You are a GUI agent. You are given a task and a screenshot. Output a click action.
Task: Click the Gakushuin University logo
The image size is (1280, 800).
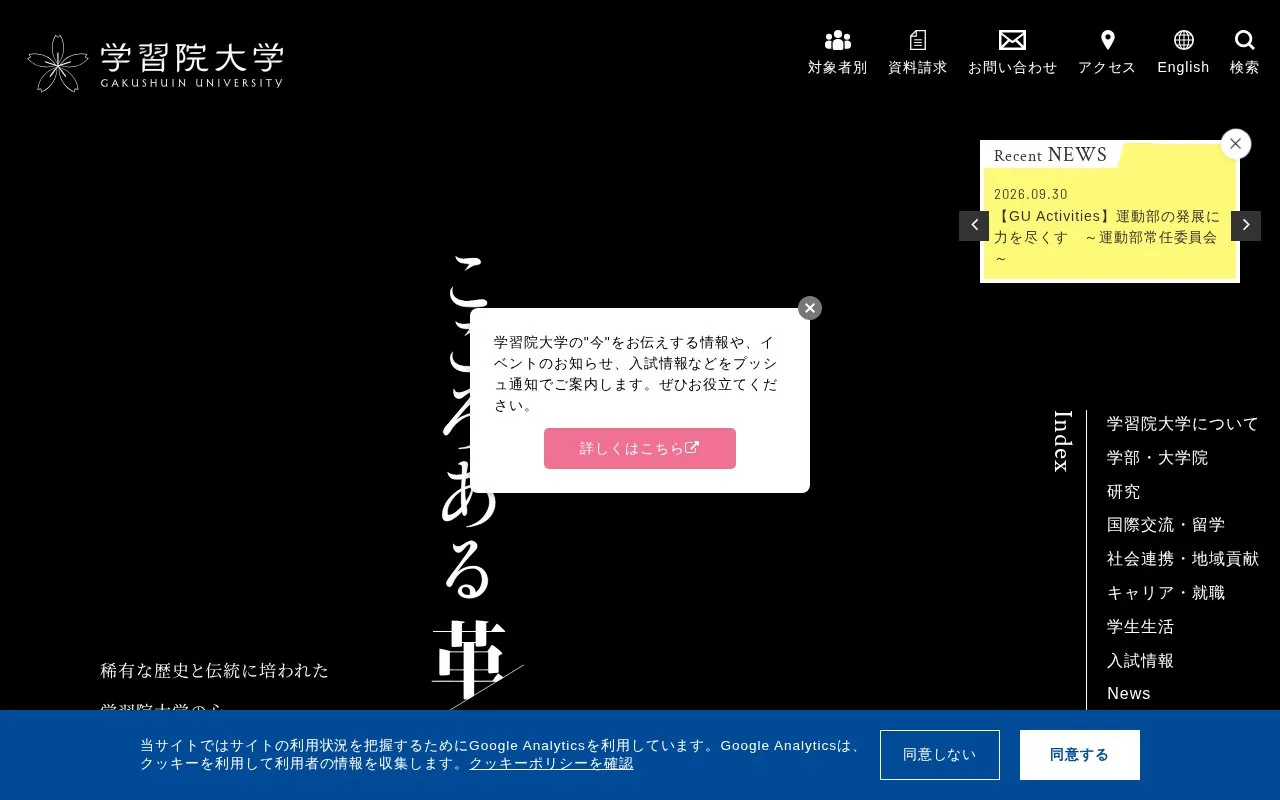155,63
